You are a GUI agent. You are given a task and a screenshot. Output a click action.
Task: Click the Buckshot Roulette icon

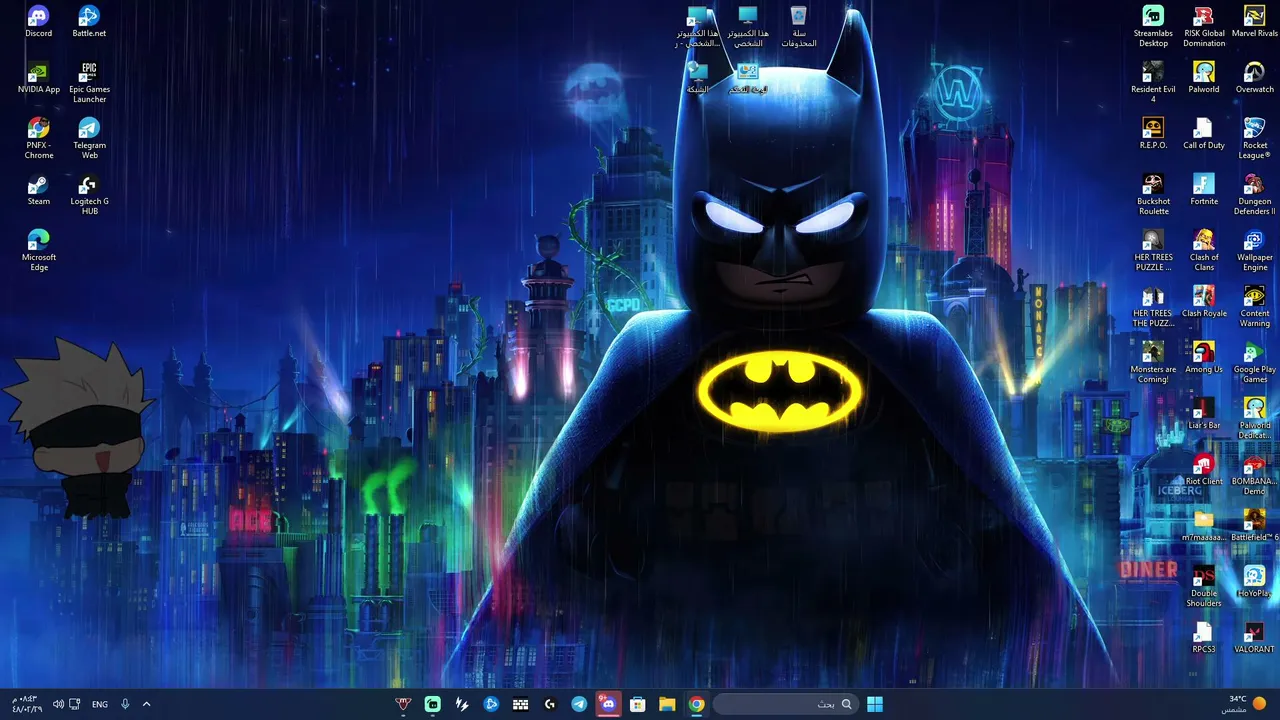point(1153,194)
